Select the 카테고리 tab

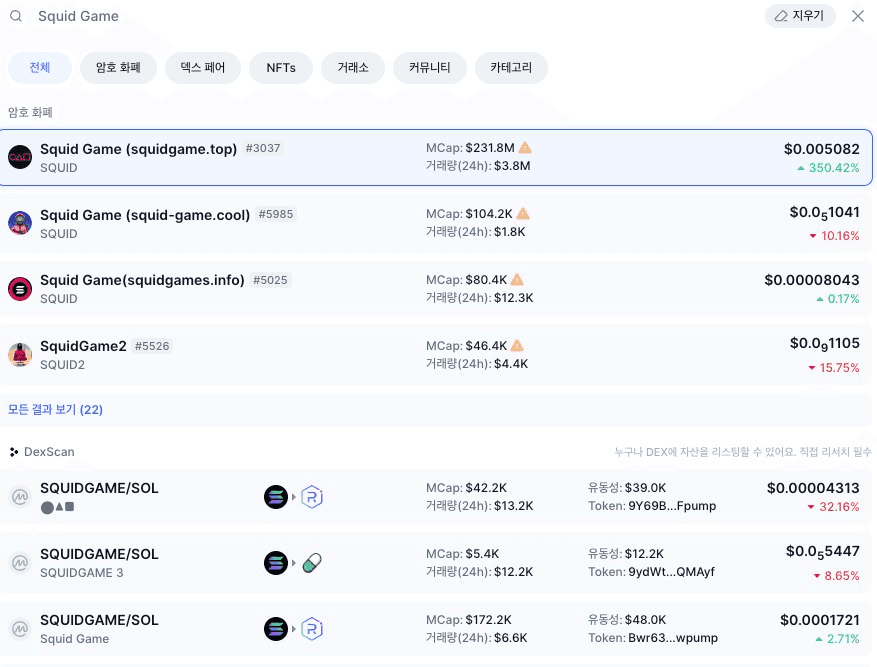[x=511, y=68]
